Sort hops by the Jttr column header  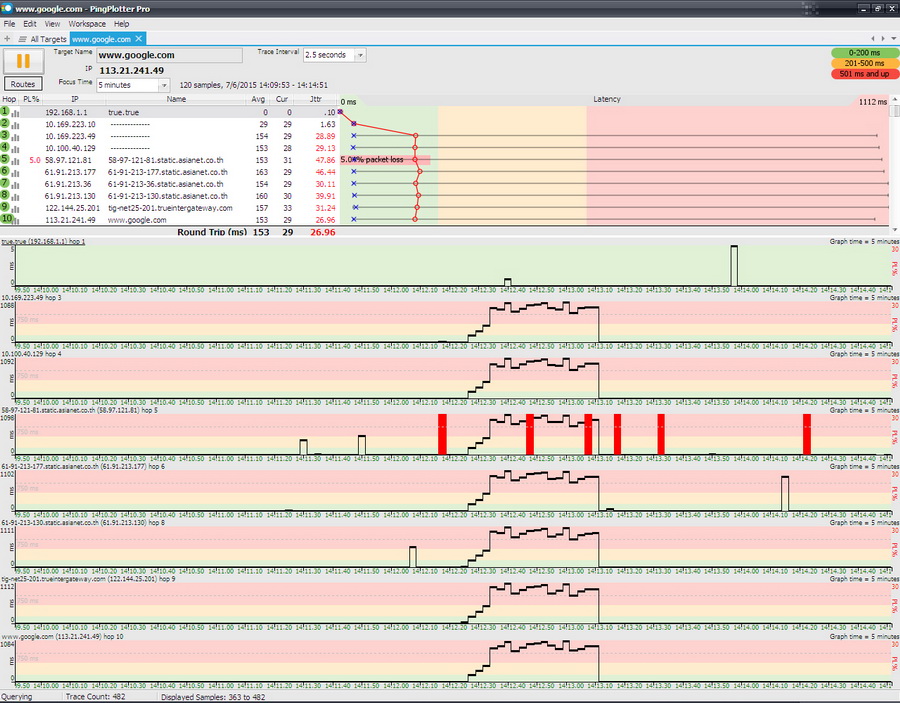pyautogui.click(x=316, y=99)
